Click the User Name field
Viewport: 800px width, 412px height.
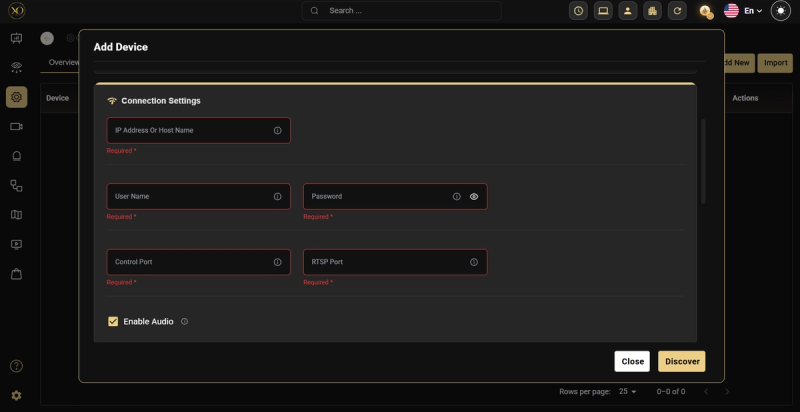[x=198, y=196]
